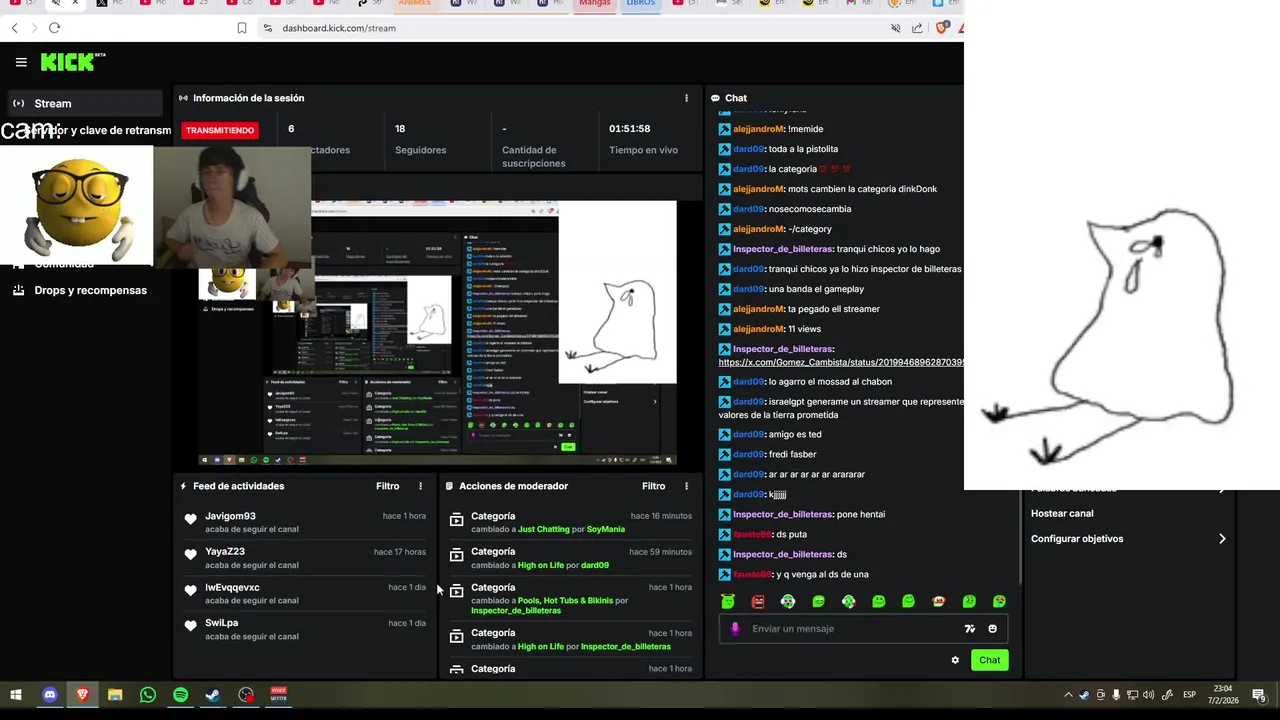The image size is (1280, 720).
Task: Click the share icon in address bar
Action: pyautogui.click(x=917, y=28)
